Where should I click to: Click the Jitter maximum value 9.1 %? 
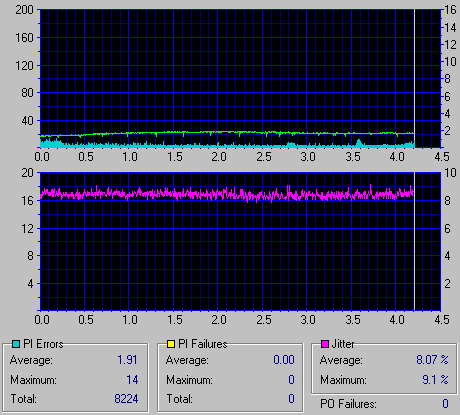coord(435,380)
